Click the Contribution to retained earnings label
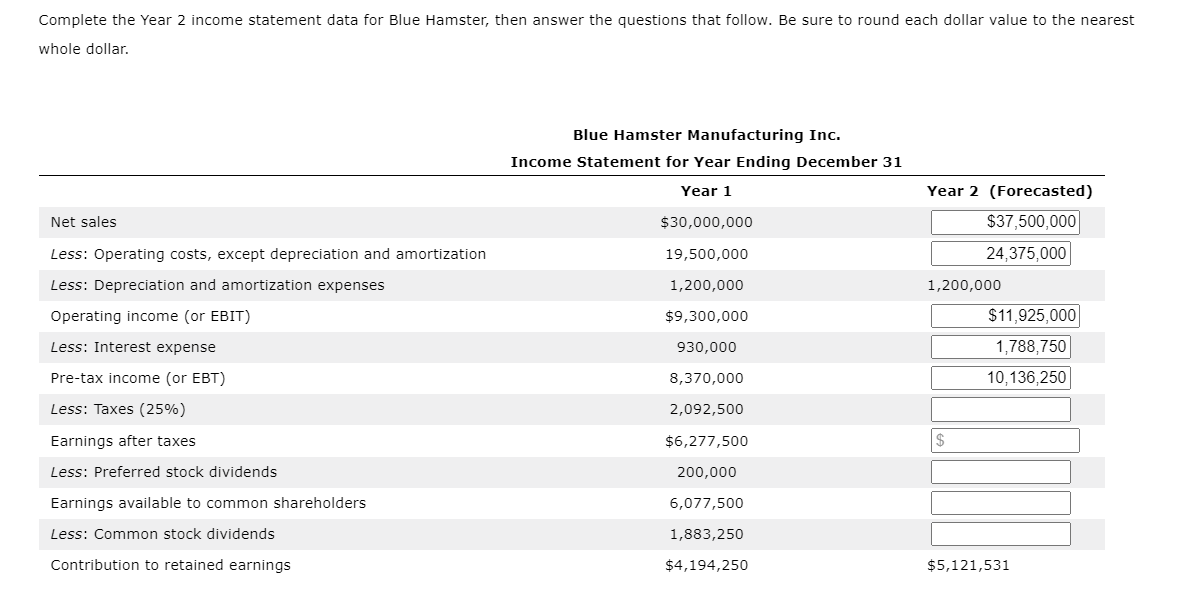 169,564
